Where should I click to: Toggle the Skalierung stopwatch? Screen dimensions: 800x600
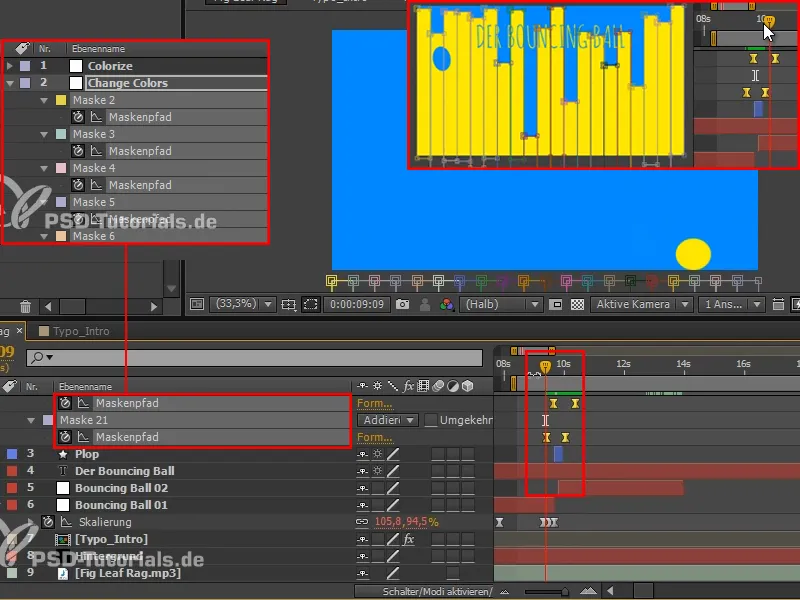point(48,522)
